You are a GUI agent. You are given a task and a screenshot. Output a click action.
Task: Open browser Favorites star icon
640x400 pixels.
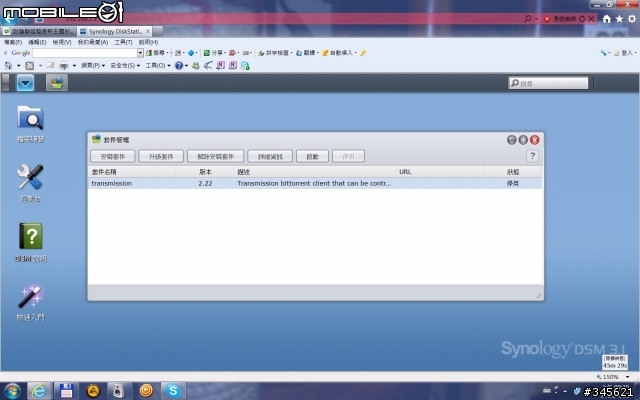tap(619, 19)
